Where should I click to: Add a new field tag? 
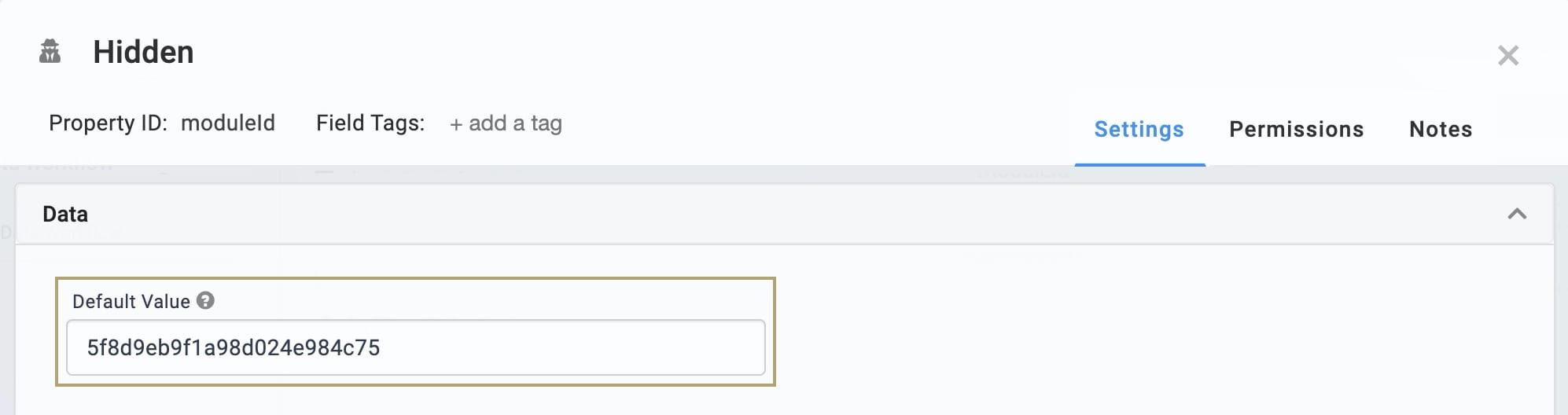point(506,123)
